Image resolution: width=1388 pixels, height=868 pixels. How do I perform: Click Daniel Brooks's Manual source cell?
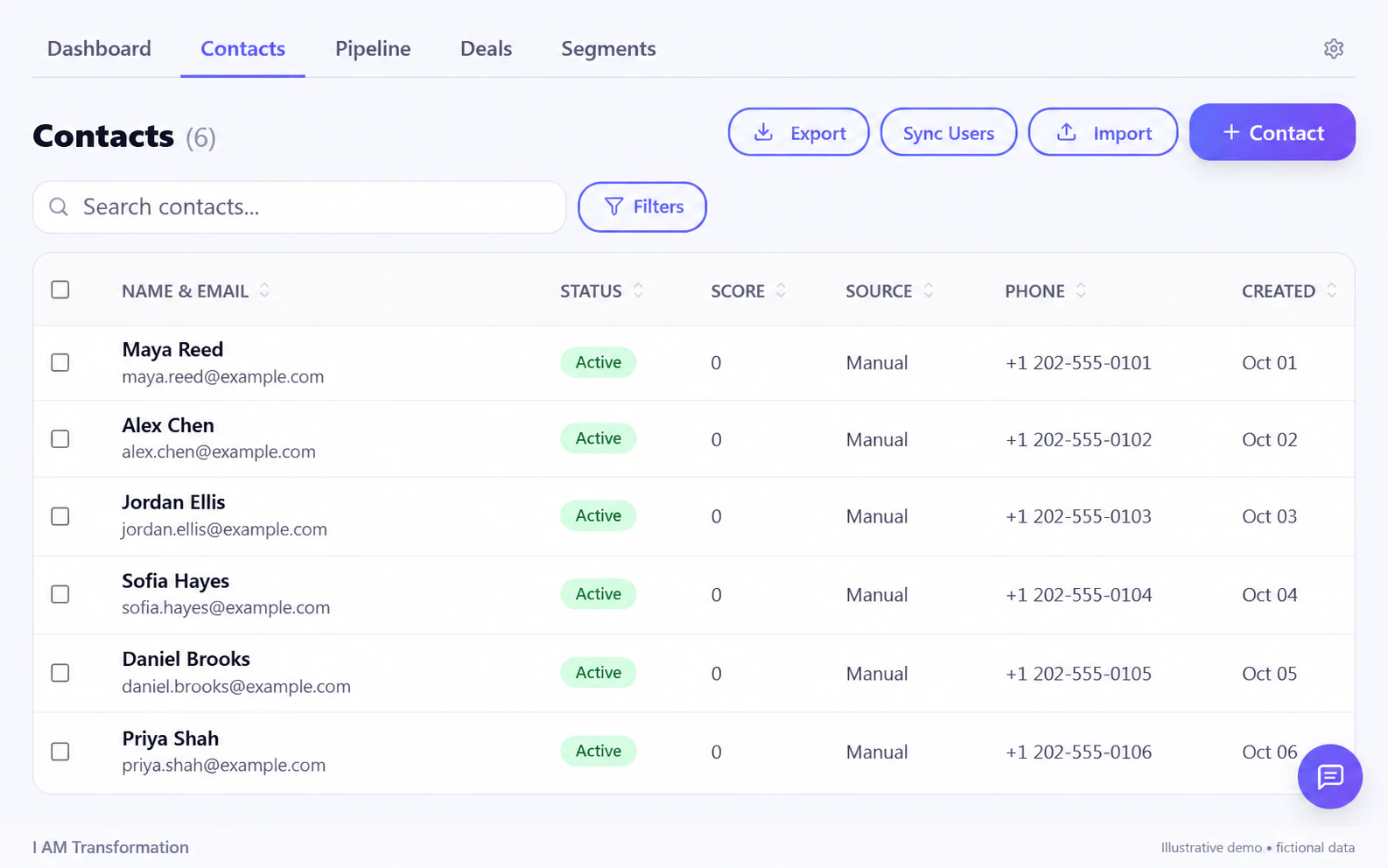point(877,674)
